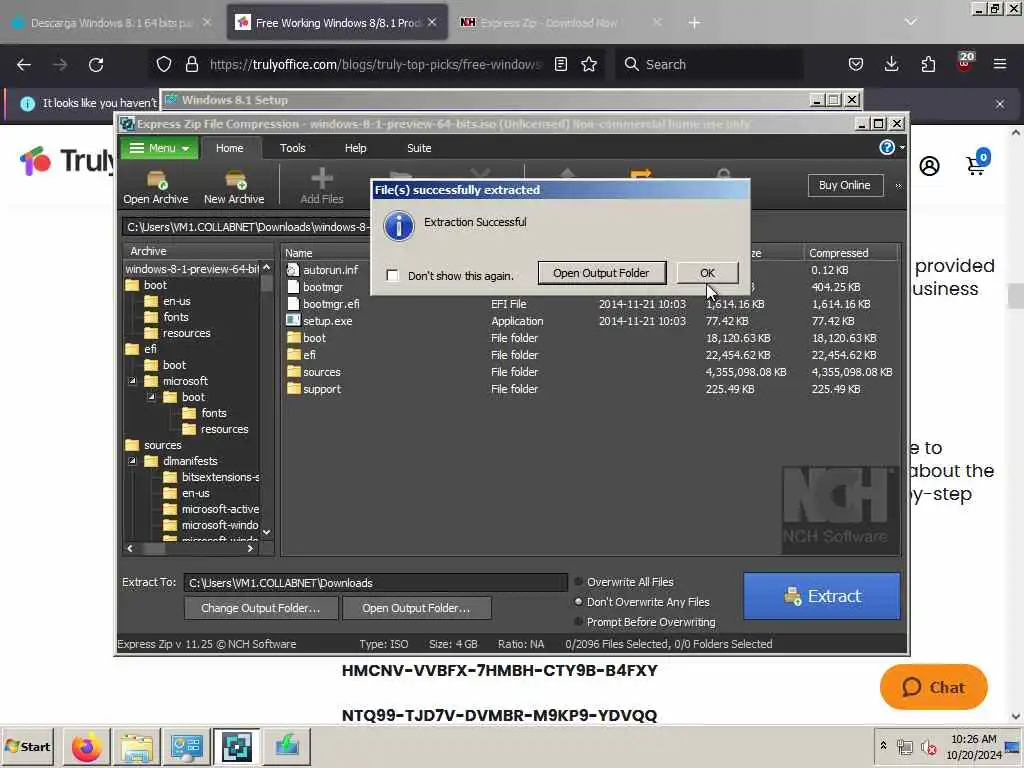This screenshot has width=1024, height=768.
Task: Click the Truly Office account icon
Action: (x=929, y=166)
